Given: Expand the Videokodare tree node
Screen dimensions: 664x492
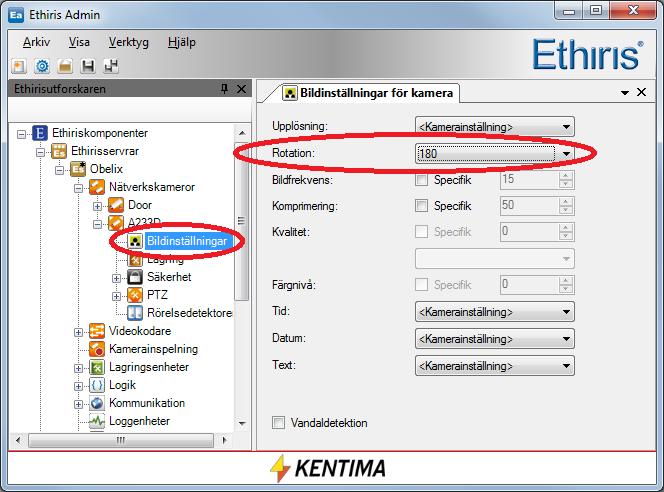Looking at the screenshot, I should tap(78, 332).
